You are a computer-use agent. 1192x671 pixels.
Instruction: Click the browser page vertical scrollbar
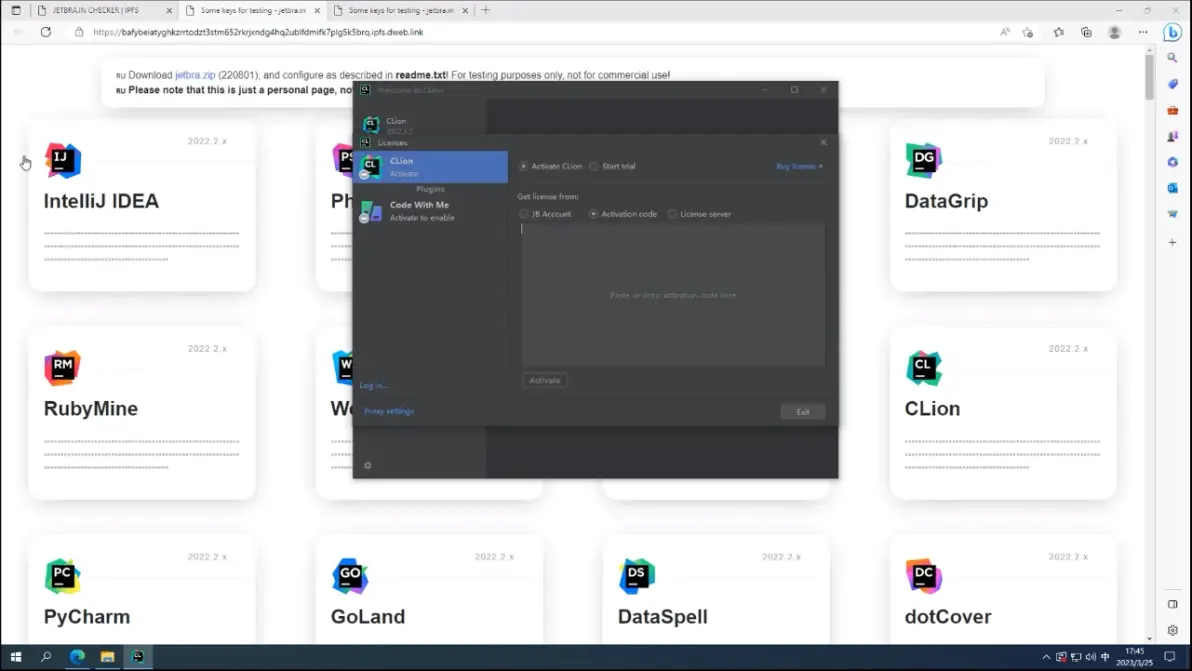(x=1149, y=76)
